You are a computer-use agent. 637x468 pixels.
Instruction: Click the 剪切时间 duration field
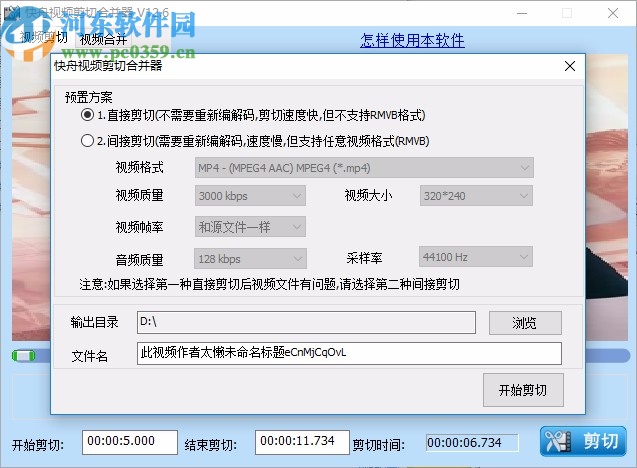[x=472, y=443]
